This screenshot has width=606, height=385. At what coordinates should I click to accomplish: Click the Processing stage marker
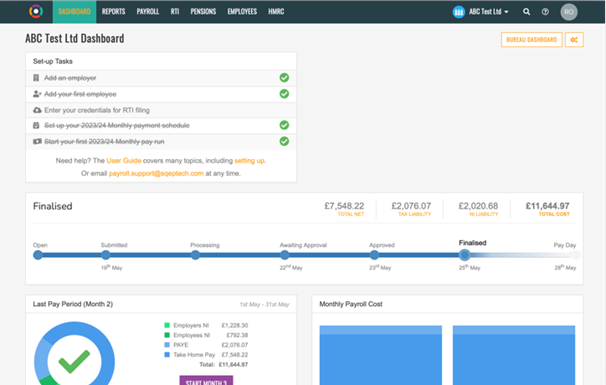click(196, 255)
